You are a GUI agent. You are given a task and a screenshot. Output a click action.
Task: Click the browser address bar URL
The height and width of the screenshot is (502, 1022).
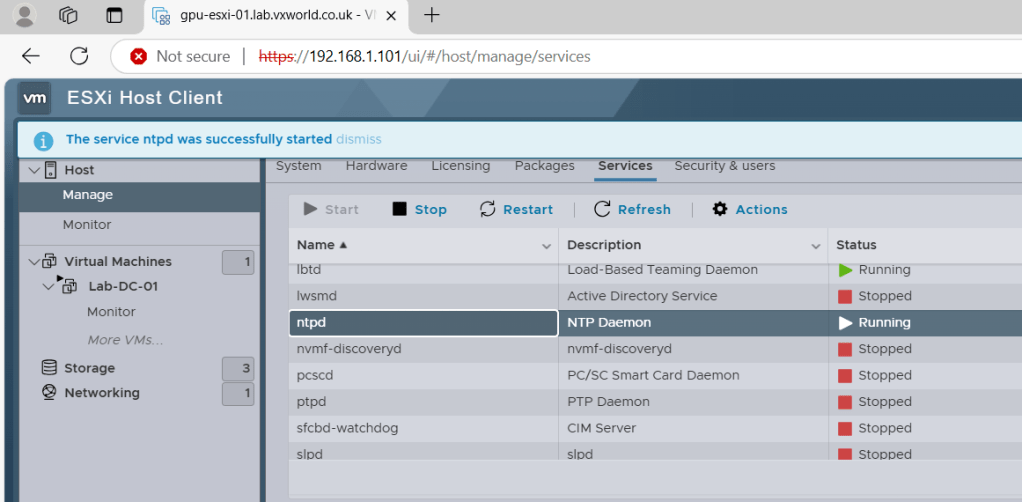point(450,57)
